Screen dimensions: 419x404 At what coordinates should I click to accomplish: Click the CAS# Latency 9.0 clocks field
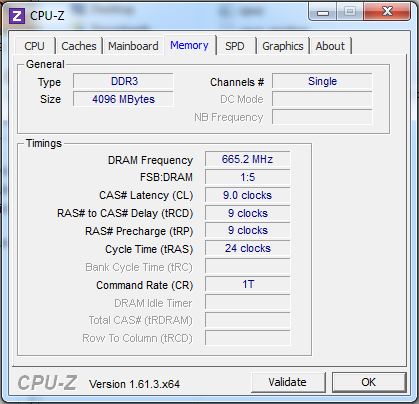(247, 195)
